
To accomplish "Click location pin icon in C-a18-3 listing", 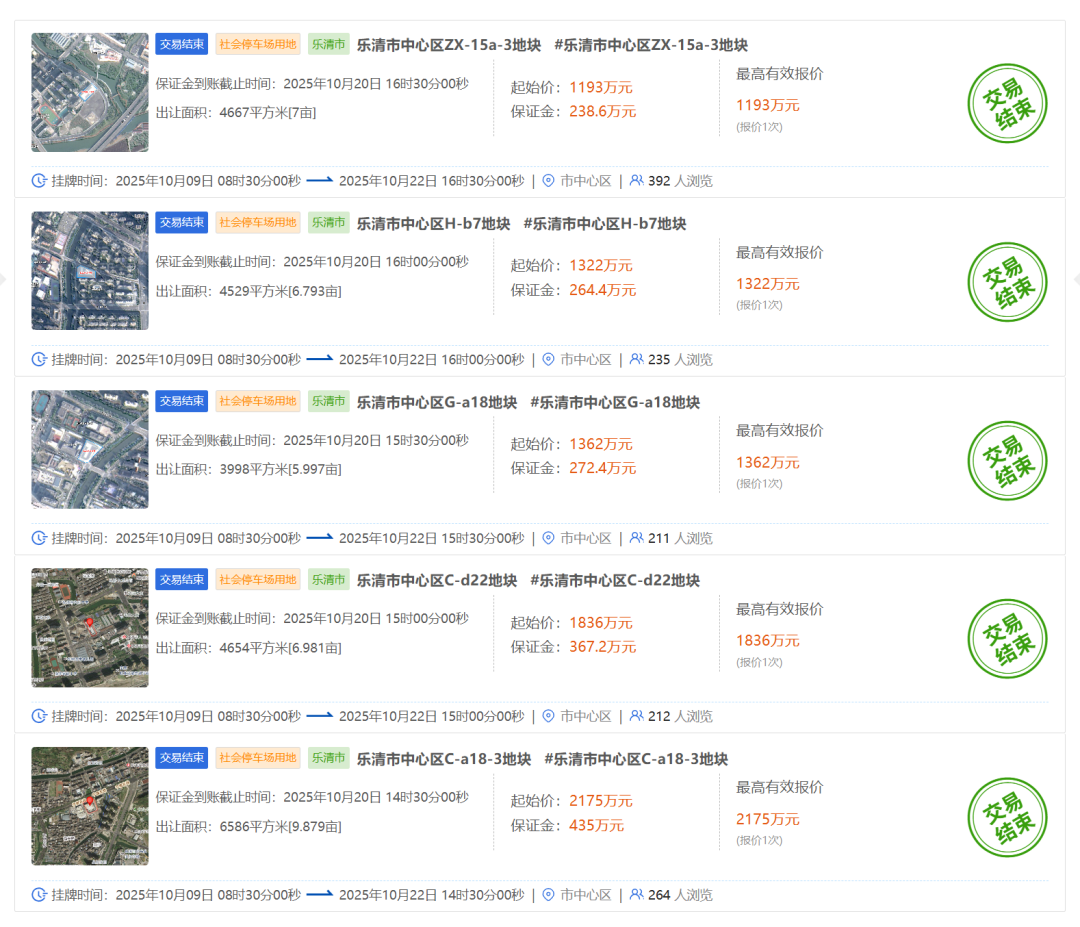I will coord(548,895).
